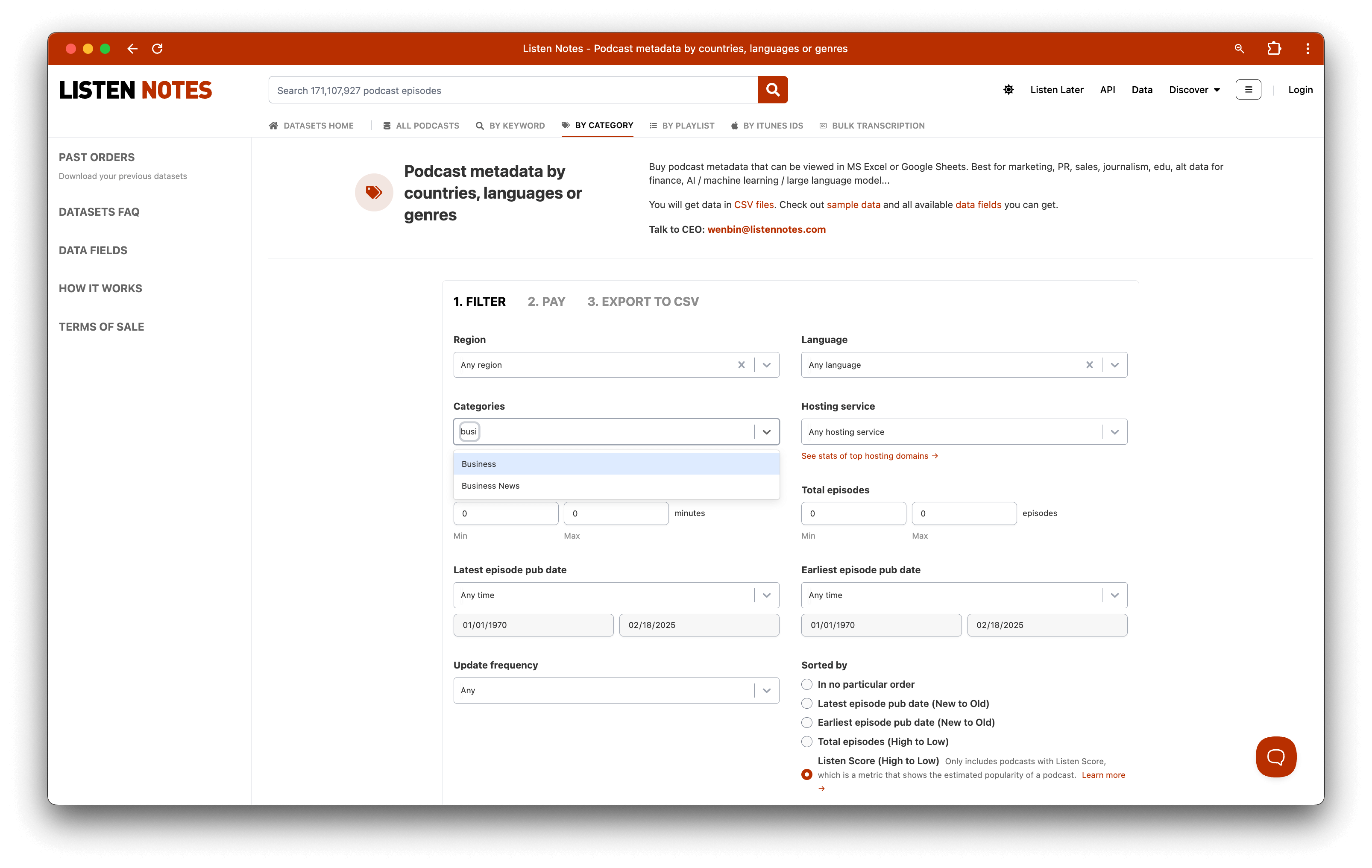The height and width of the screenshot is (868, 1372).
Task: Reload the page icon
Action: 157,48
